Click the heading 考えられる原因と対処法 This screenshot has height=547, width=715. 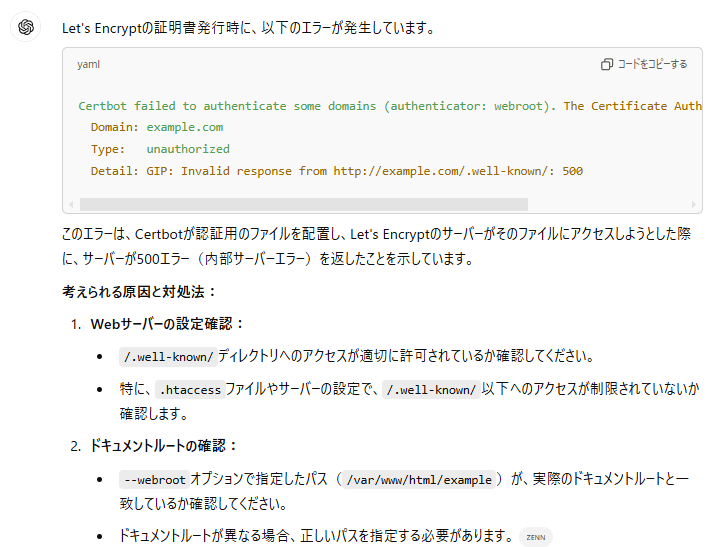[139, 292]
